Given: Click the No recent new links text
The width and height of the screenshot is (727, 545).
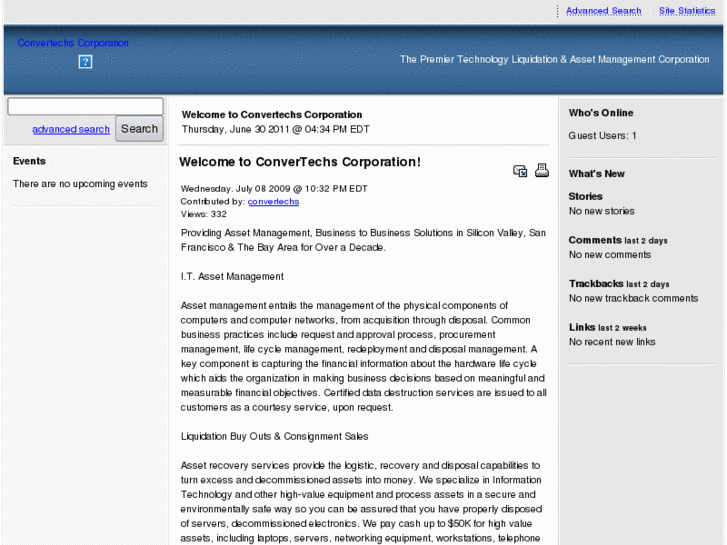Looking at the screenshot, I should (x=612, y=342).
